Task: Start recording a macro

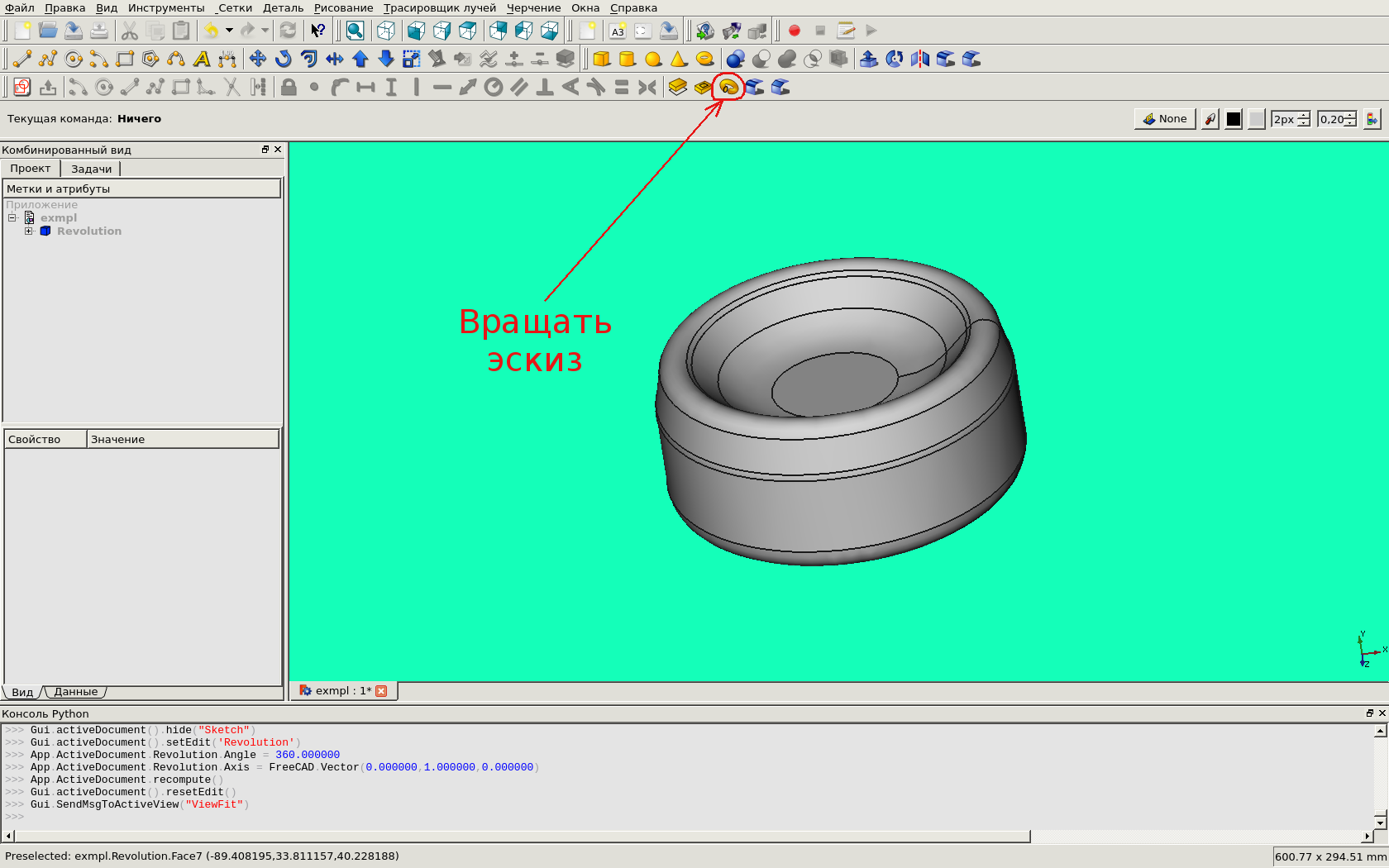Action: [x=795, y=31]
